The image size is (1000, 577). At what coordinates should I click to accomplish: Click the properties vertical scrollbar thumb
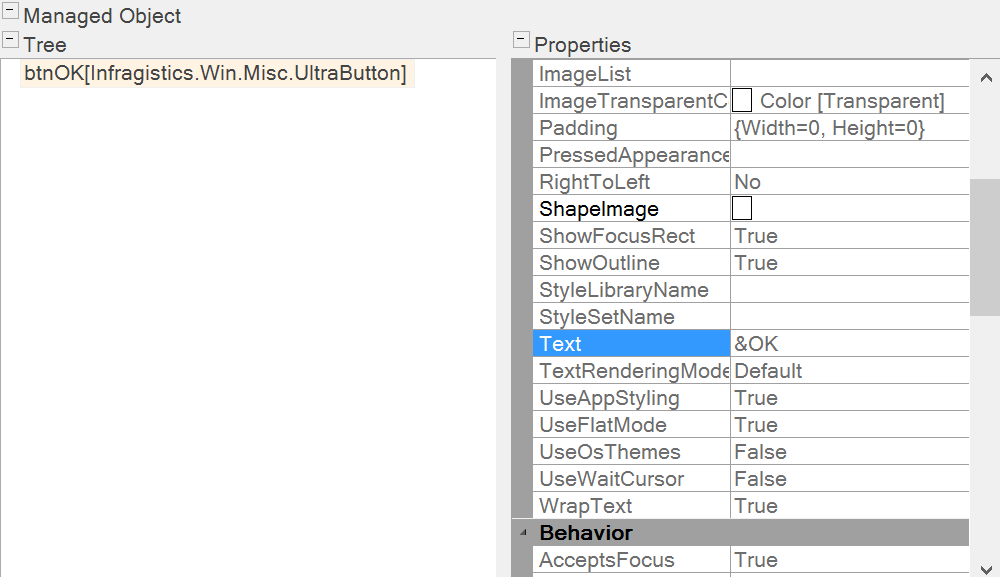click(984, 247)
